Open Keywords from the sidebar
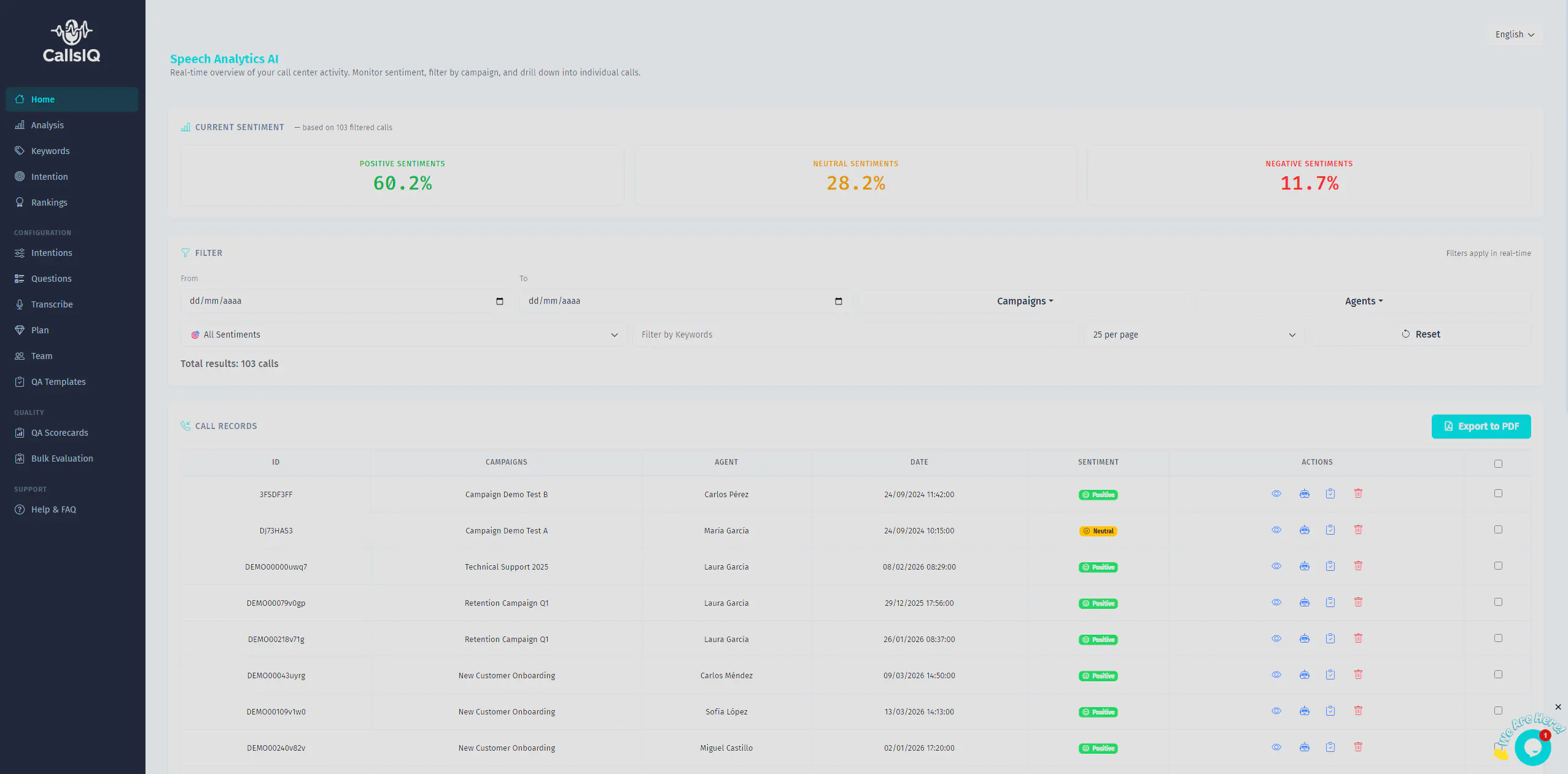1568x774 pixels. pyautogui.click(x=72, y=151)
